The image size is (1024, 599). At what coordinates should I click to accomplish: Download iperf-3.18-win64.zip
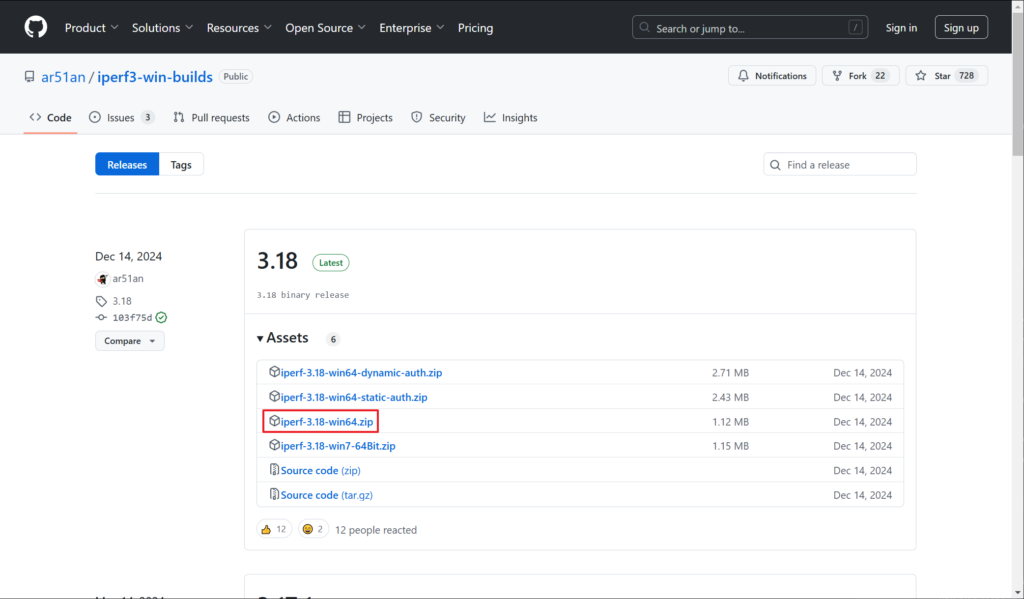click(326, 422)
